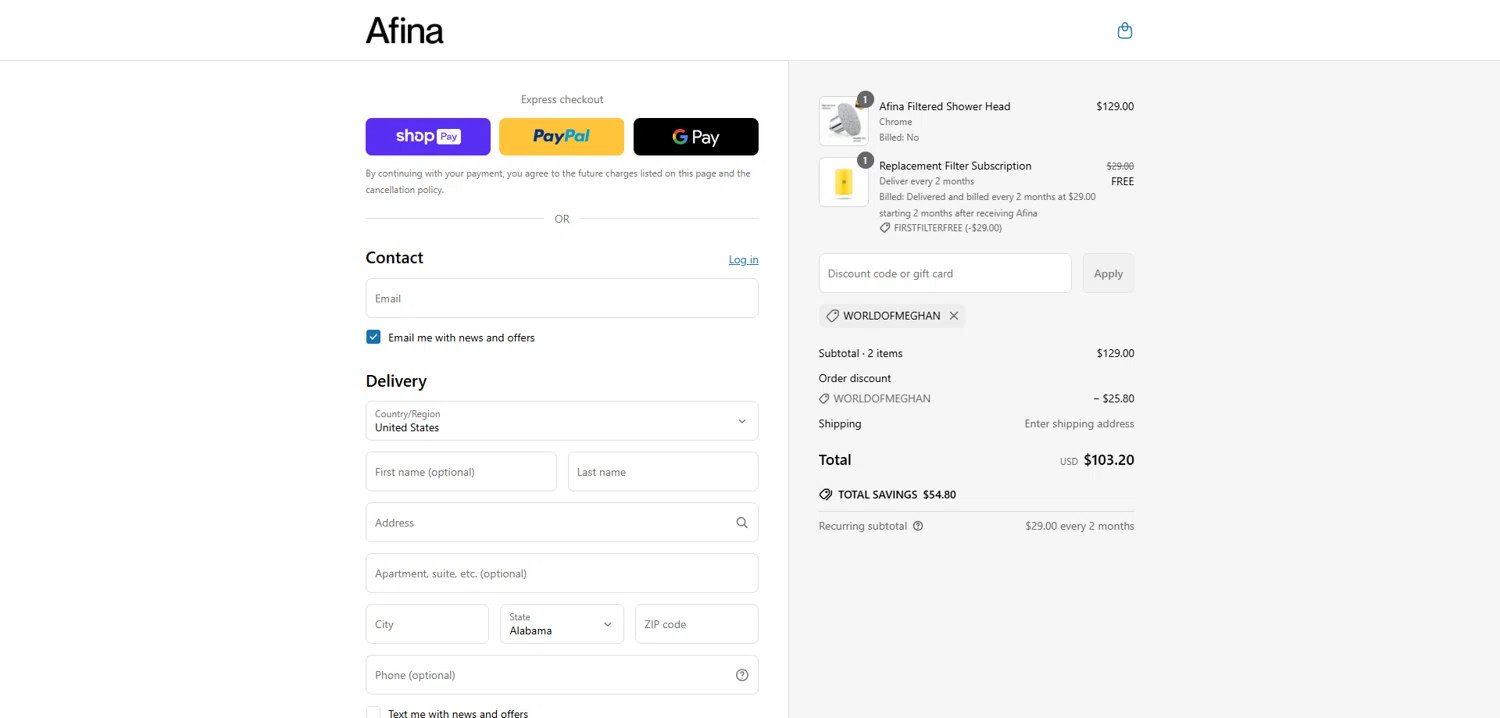The width and height of the screenshot is (1500, 718).
Task: Pay with Google Pay express checkout
Action: coord(696,137)
